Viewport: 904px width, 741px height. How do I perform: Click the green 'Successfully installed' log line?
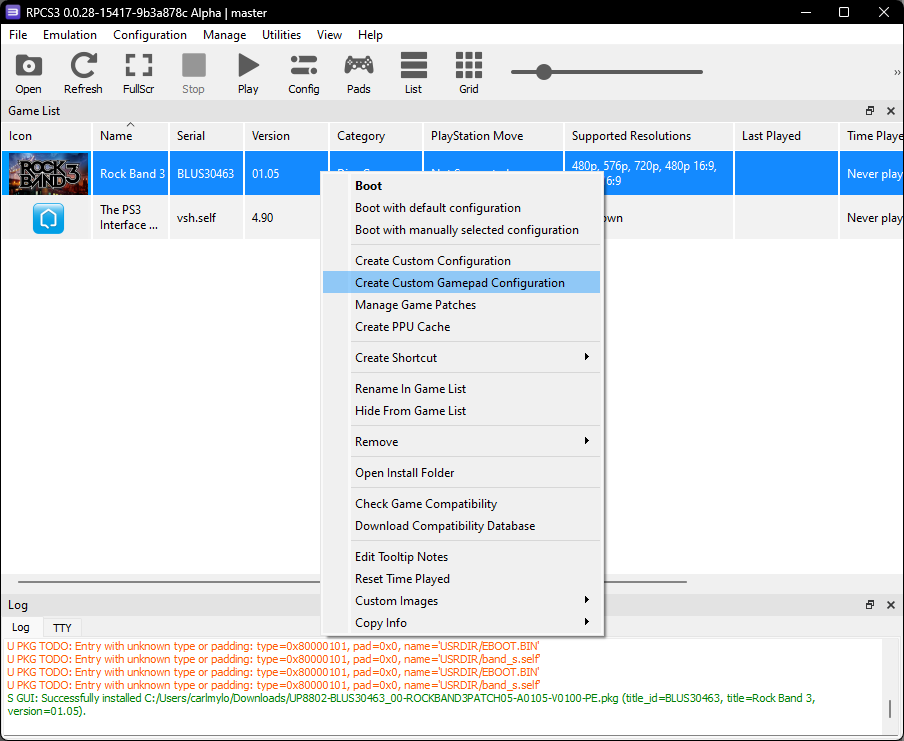[411, 705]
